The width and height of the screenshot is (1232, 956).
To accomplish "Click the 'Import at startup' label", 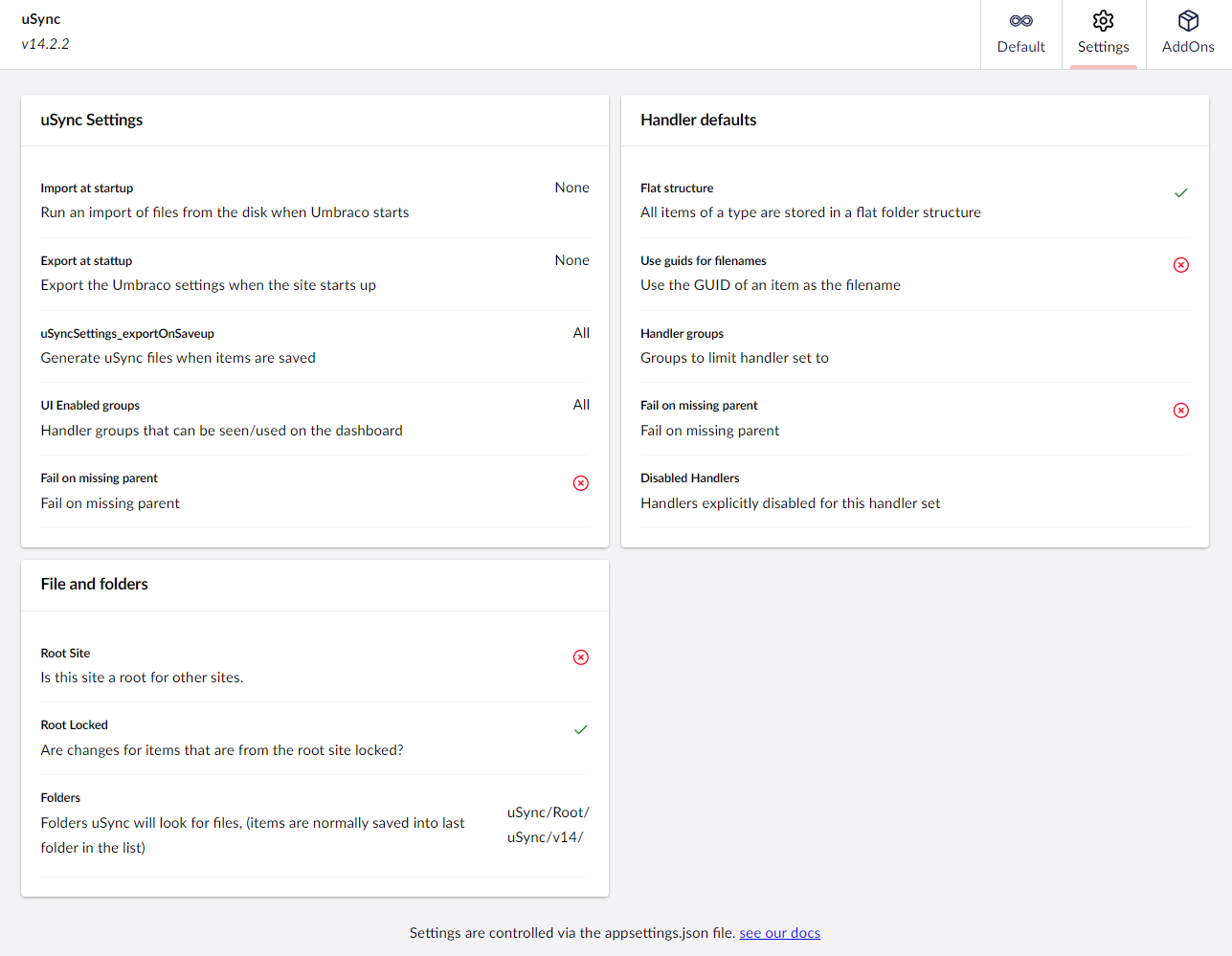I will [87, 189].
